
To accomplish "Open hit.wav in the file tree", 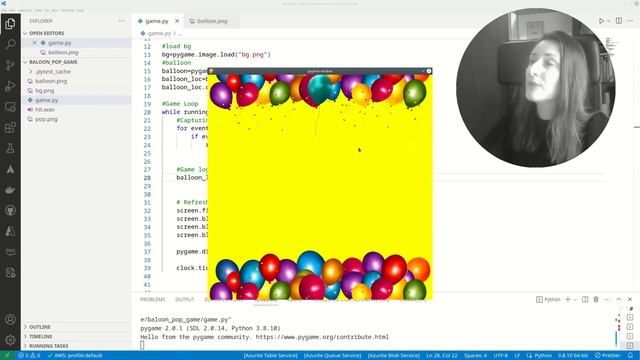I will click(x=44, y=109).
